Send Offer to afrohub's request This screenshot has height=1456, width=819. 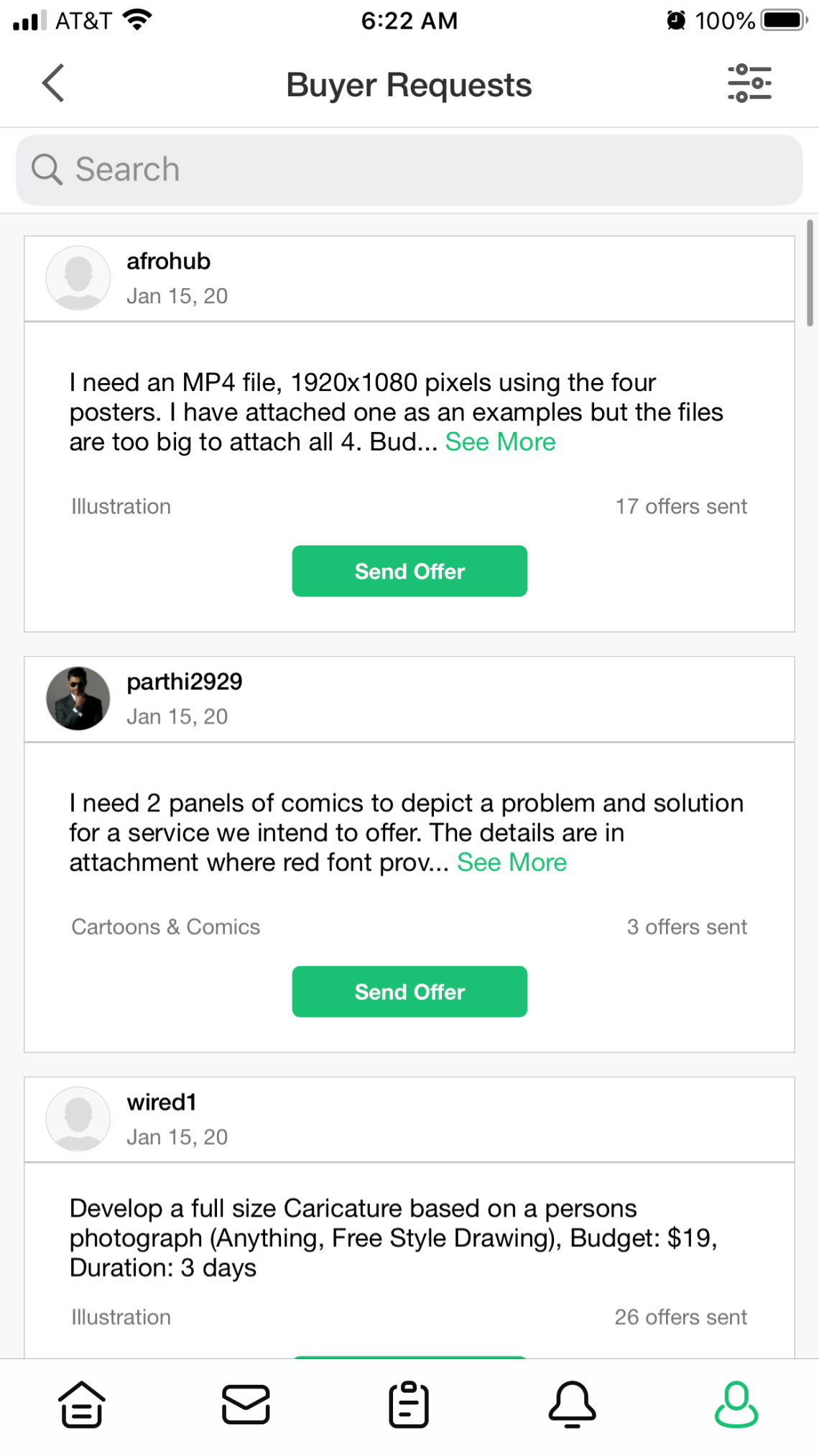click(409, 571)
